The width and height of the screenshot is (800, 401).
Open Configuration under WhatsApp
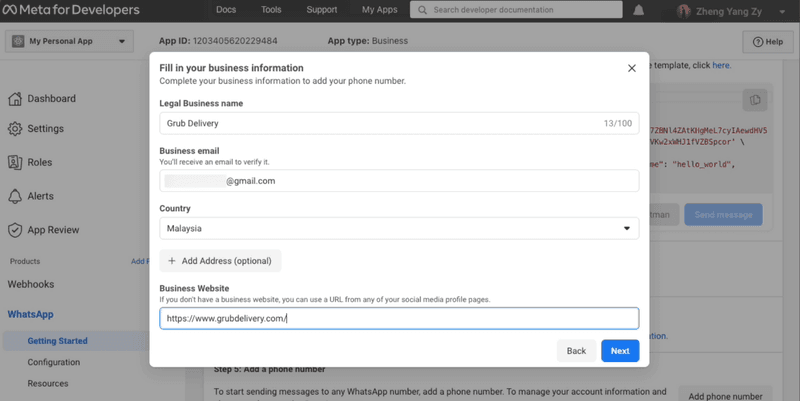[54, 362]
